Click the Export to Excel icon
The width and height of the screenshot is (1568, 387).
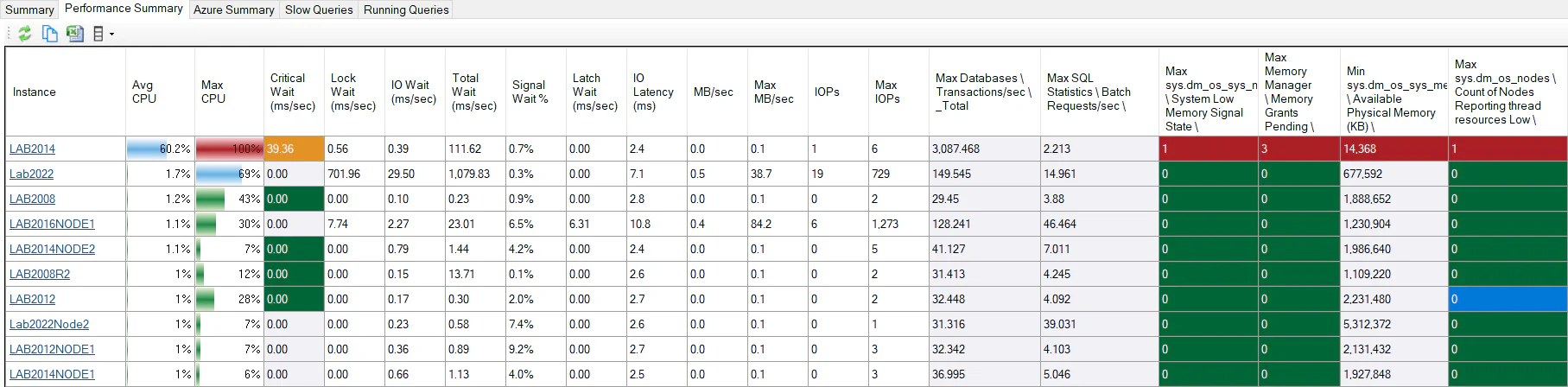[x=75, y=34]
